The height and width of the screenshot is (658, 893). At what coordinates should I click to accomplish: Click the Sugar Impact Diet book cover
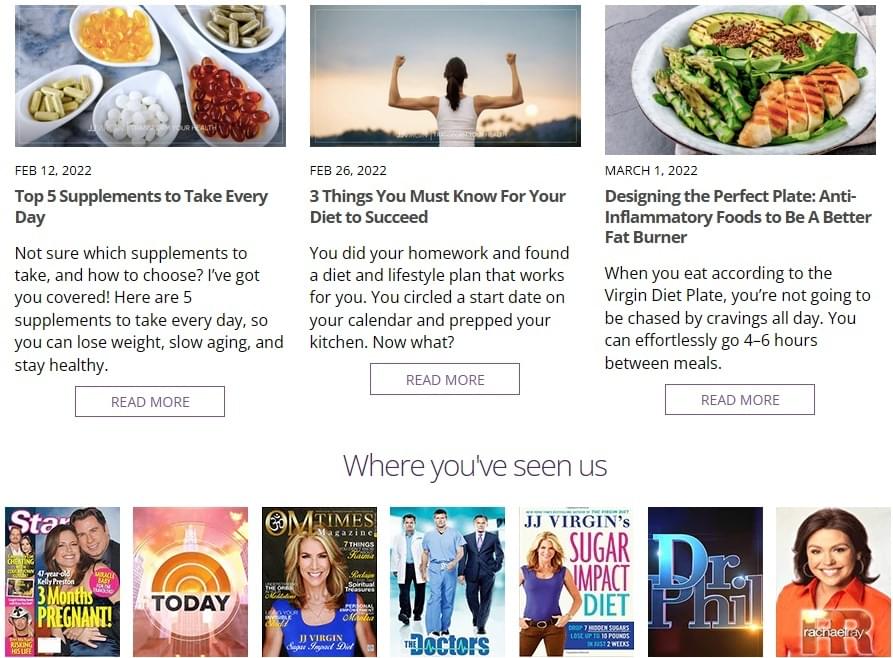(576, 582)
